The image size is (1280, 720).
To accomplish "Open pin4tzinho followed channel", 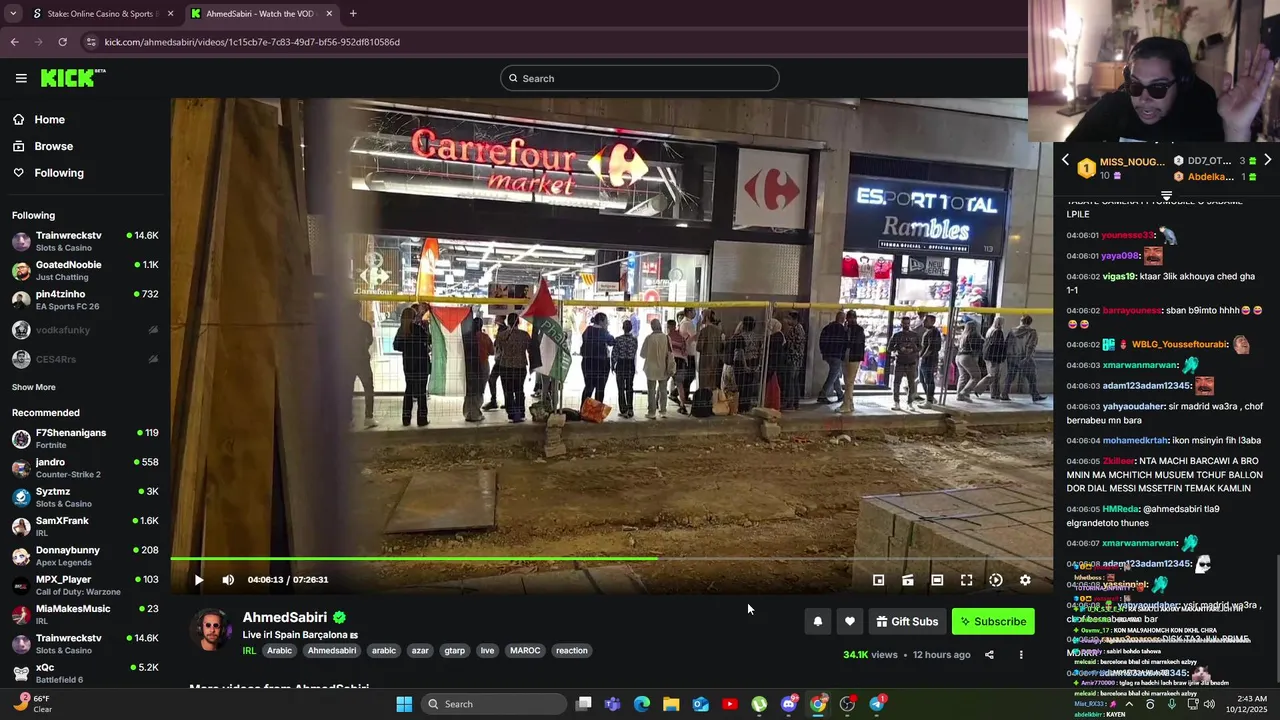I will click(x=85, y=300).
